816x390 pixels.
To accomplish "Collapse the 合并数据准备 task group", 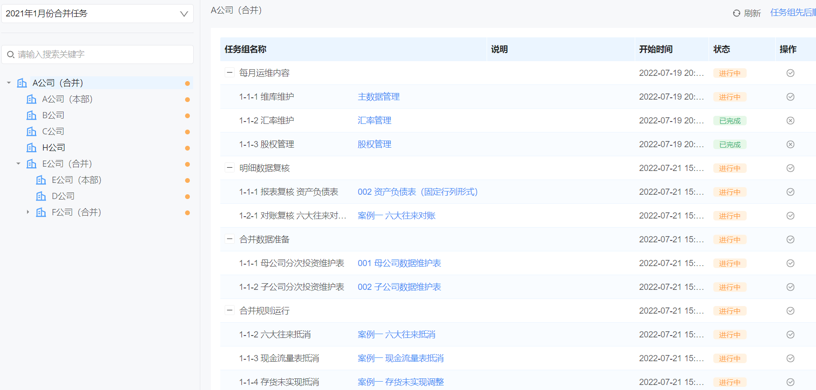I will pos(229,240).
